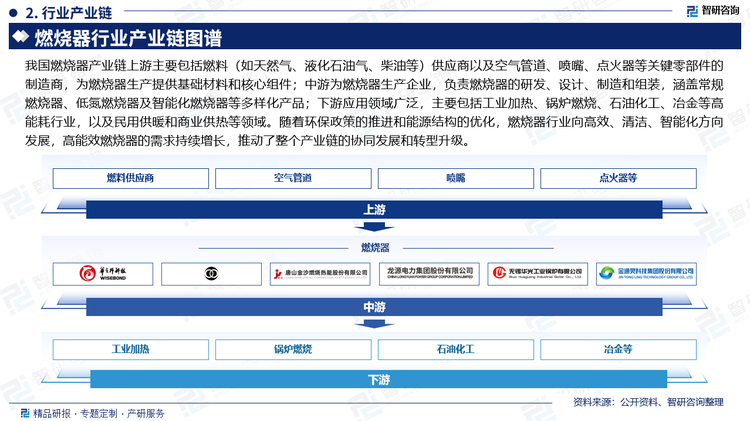Click the 下游 banner bar

pyautogui.click(x=378, y=379)
